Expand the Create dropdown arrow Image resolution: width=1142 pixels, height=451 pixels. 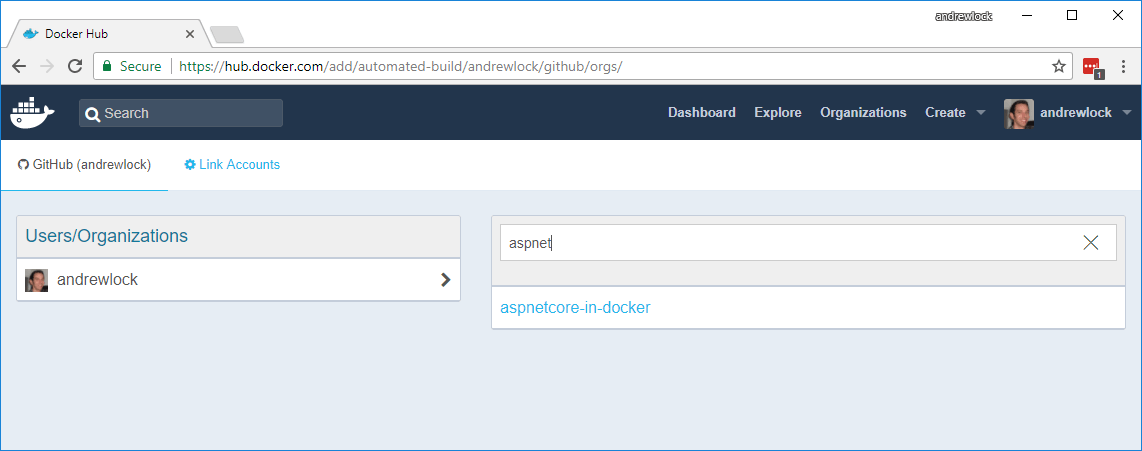tap(980, 113)
